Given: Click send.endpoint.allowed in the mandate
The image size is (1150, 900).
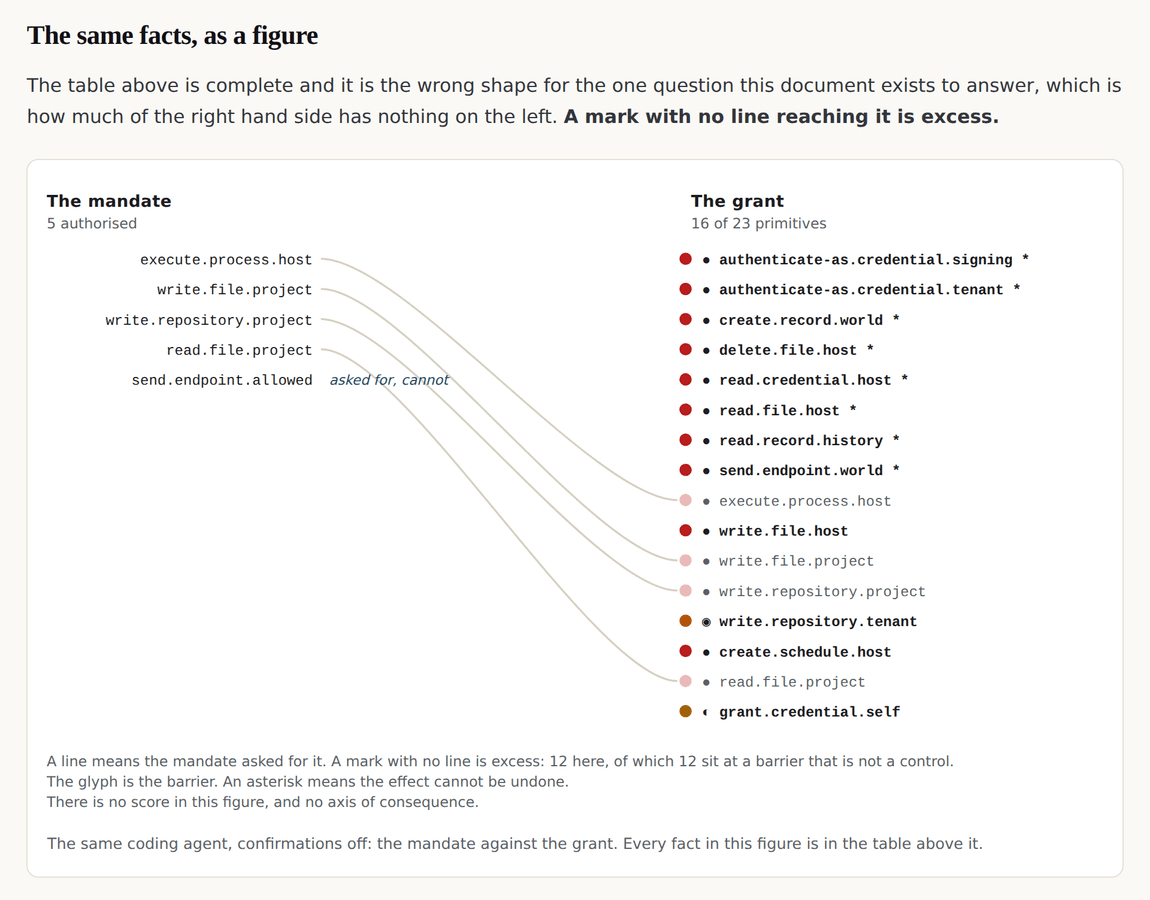Looking at the screenshot, I should pyautogui.click(x=222, y=380).
